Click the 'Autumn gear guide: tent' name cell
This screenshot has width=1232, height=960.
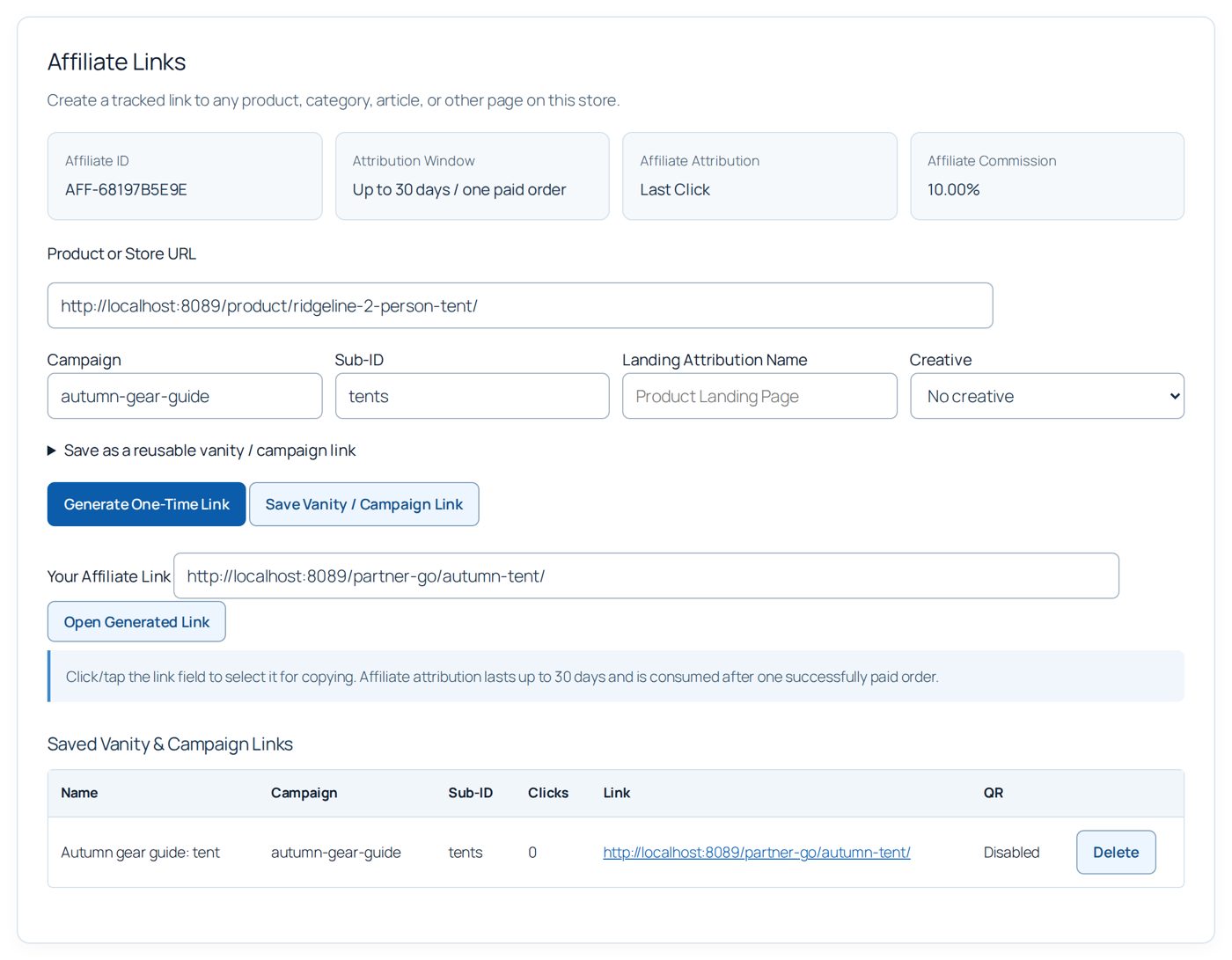click(x=141, y=852)
